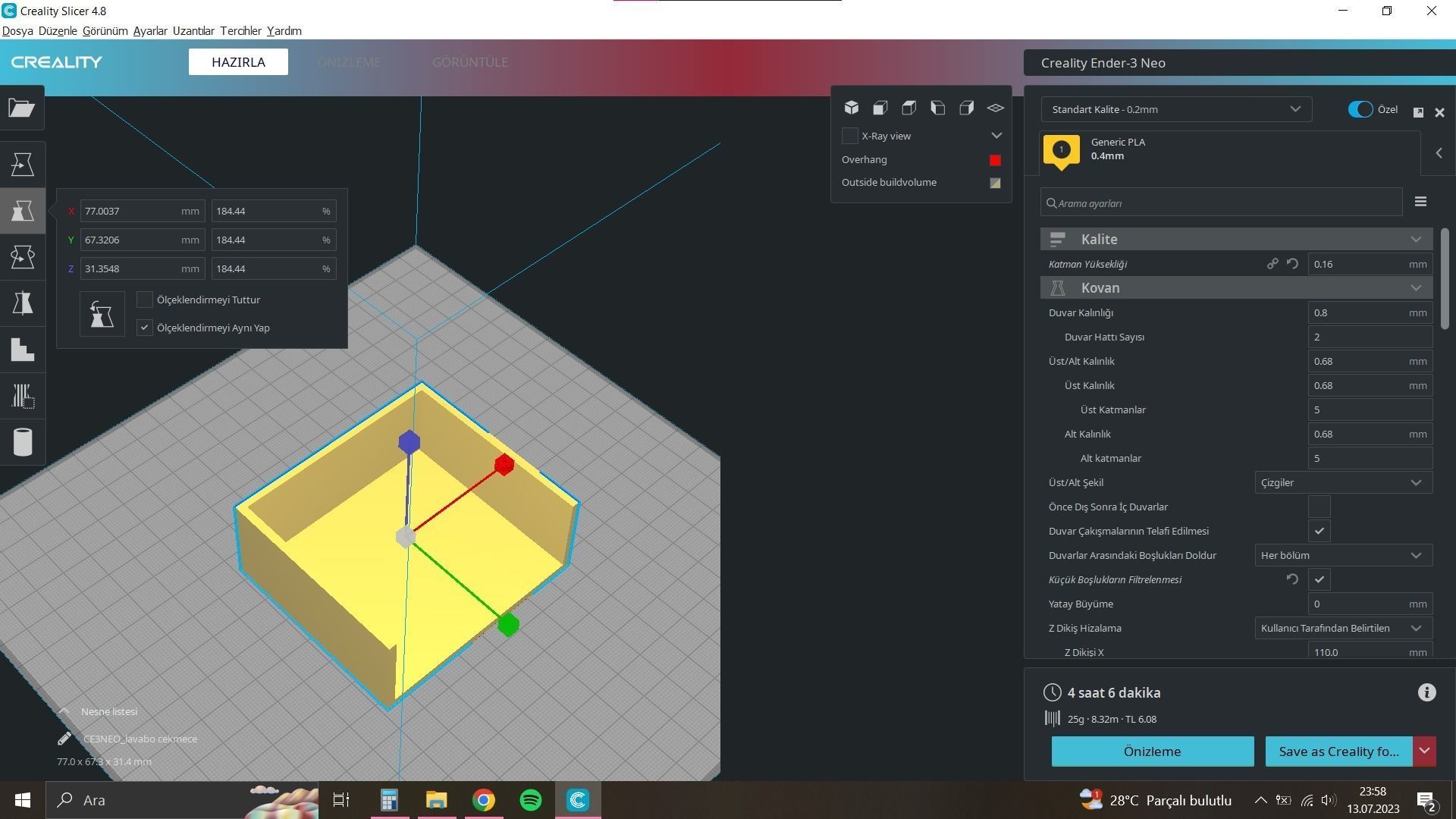Select the Mirror tool in left toolbar

pyautogui.click(x=22, y=303)
